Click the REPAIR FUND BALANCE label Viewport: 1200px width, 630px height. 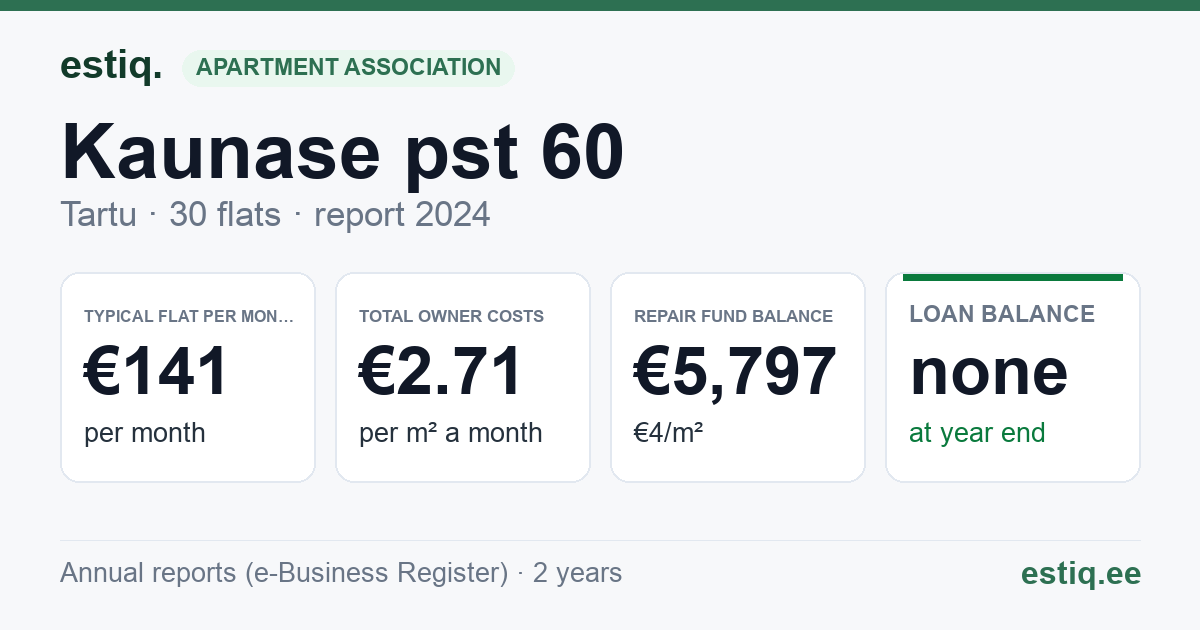pyautogui.click(x=733, y=316)
